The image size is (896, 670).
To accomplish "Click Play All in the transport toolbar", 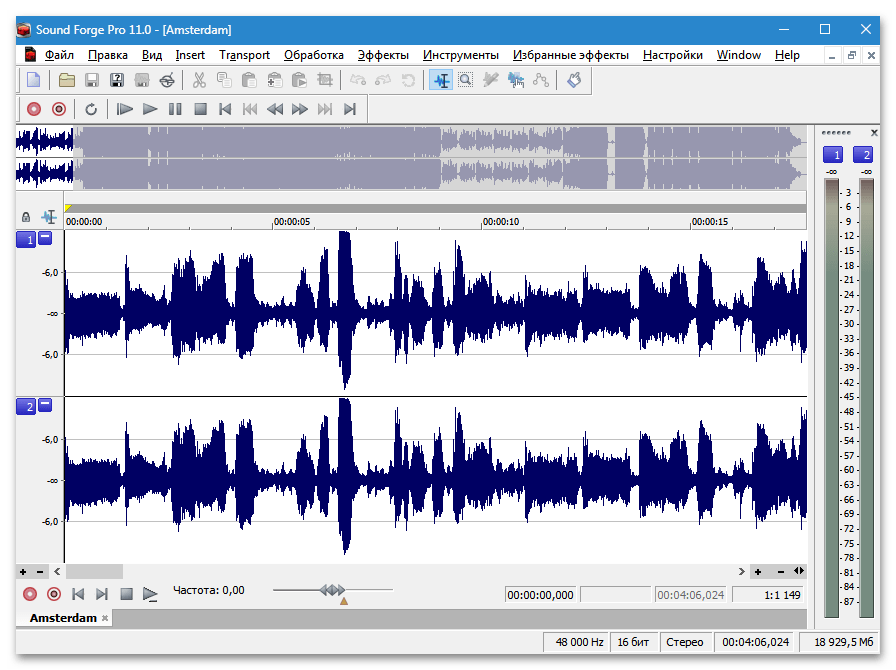I will [x=124, y=109].
